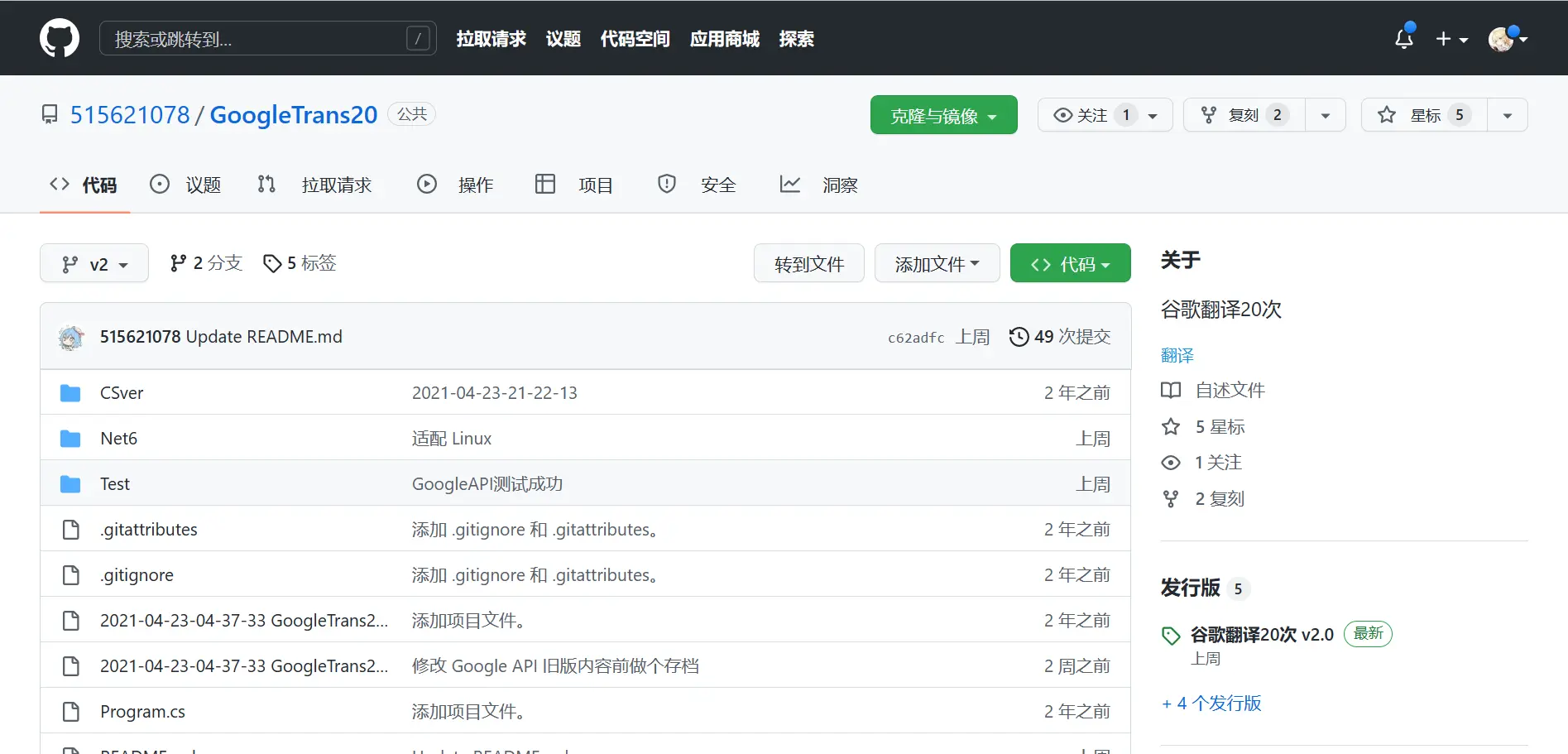
Task: Switch to the 拉取请求 repository tab
Action: (x=315, y=185)
